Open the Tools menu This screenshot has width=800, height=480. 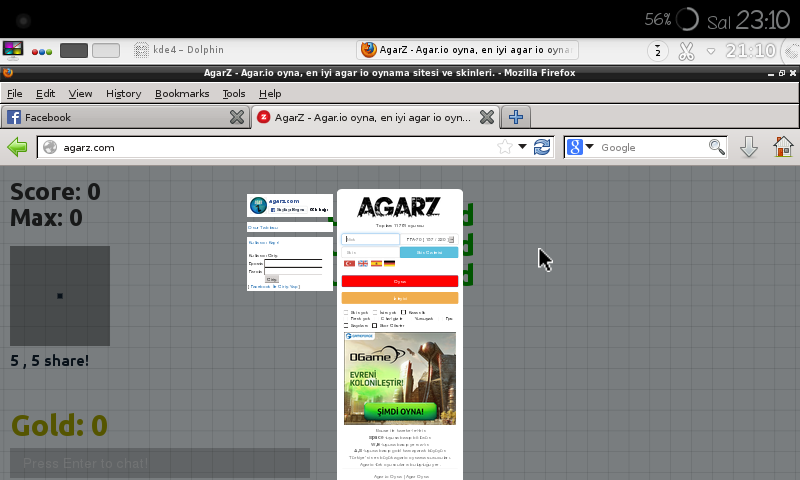tap(234, 93)
